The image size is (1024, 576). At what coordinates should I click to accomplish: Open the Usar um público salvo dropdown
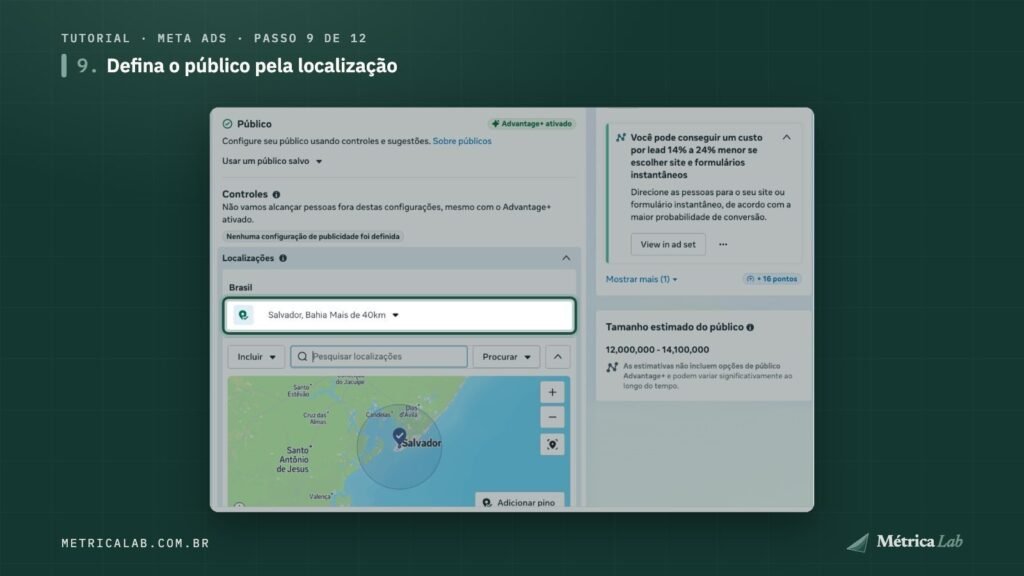pyautogui.click(x=272, y=161)
